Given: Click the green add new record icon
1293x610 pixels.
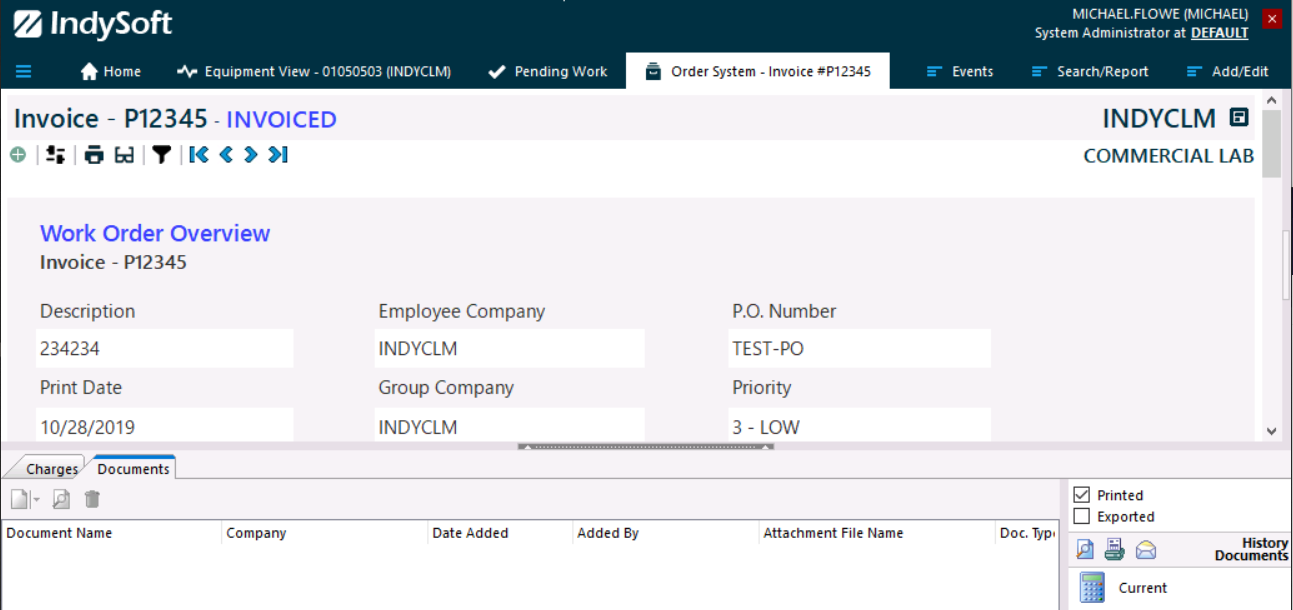Looking at the screenshot, I should click(18, 155).
